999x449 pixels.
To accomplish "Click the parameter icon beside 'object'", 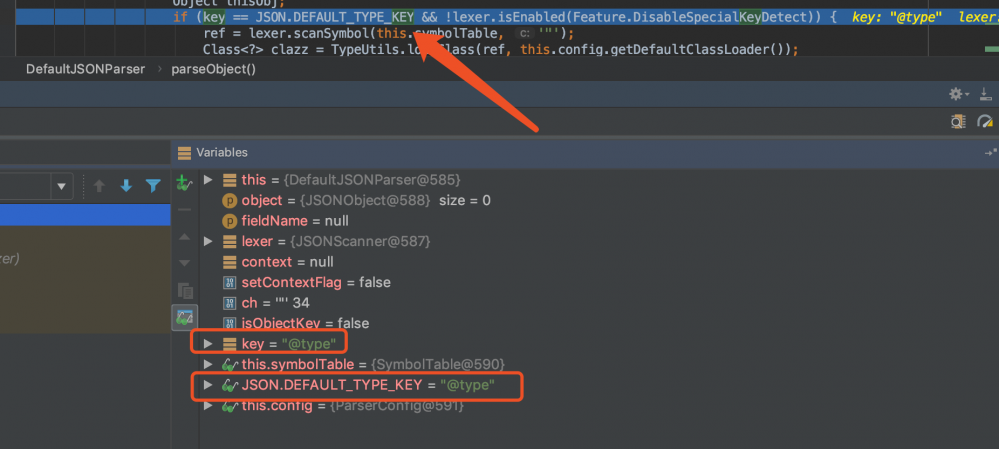I will (x=229, y=201).
